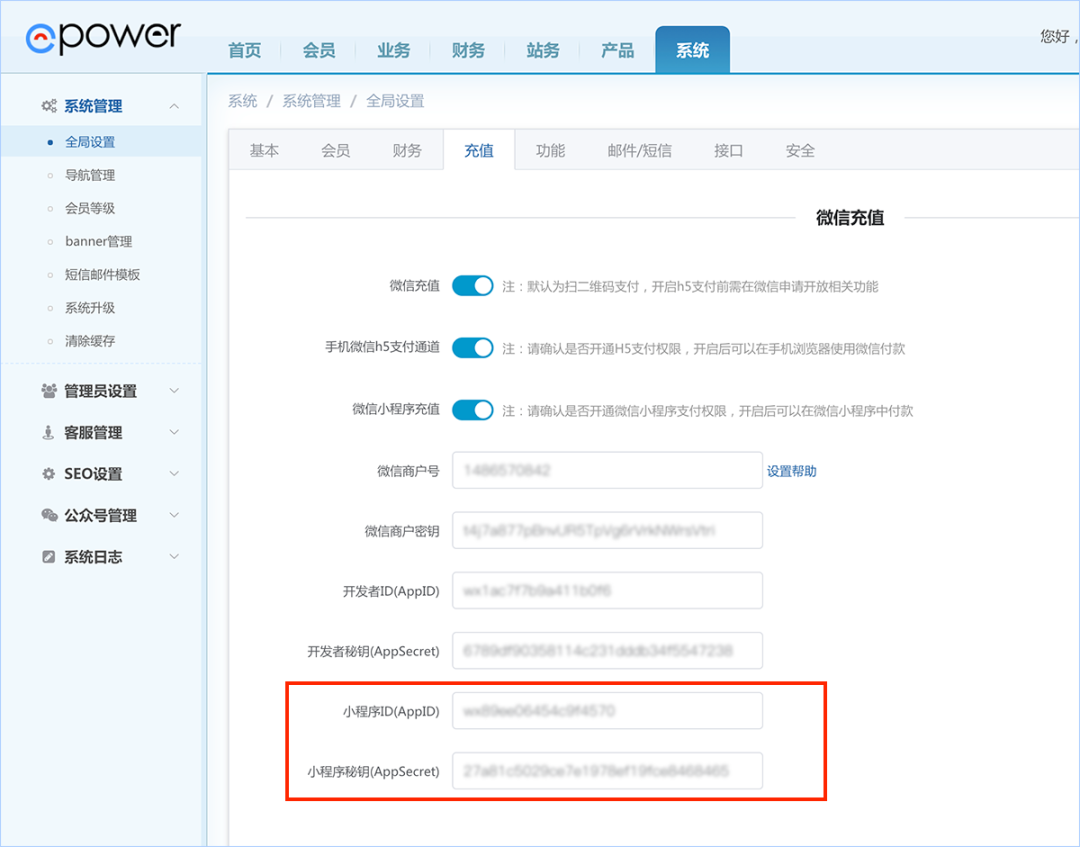Click the 开发者秘钥(AppSecret) input field

point(607,650)
